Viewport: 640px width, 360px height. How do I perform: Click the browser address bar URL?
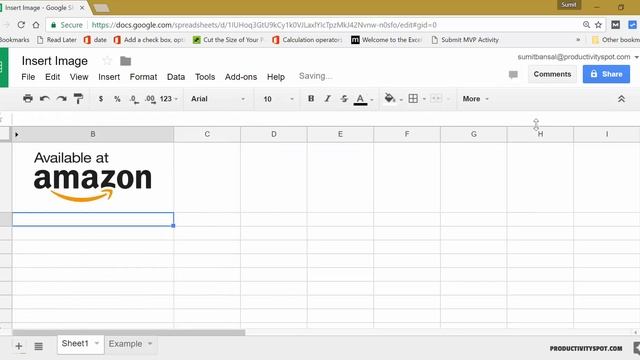click(x=264, y=25)
